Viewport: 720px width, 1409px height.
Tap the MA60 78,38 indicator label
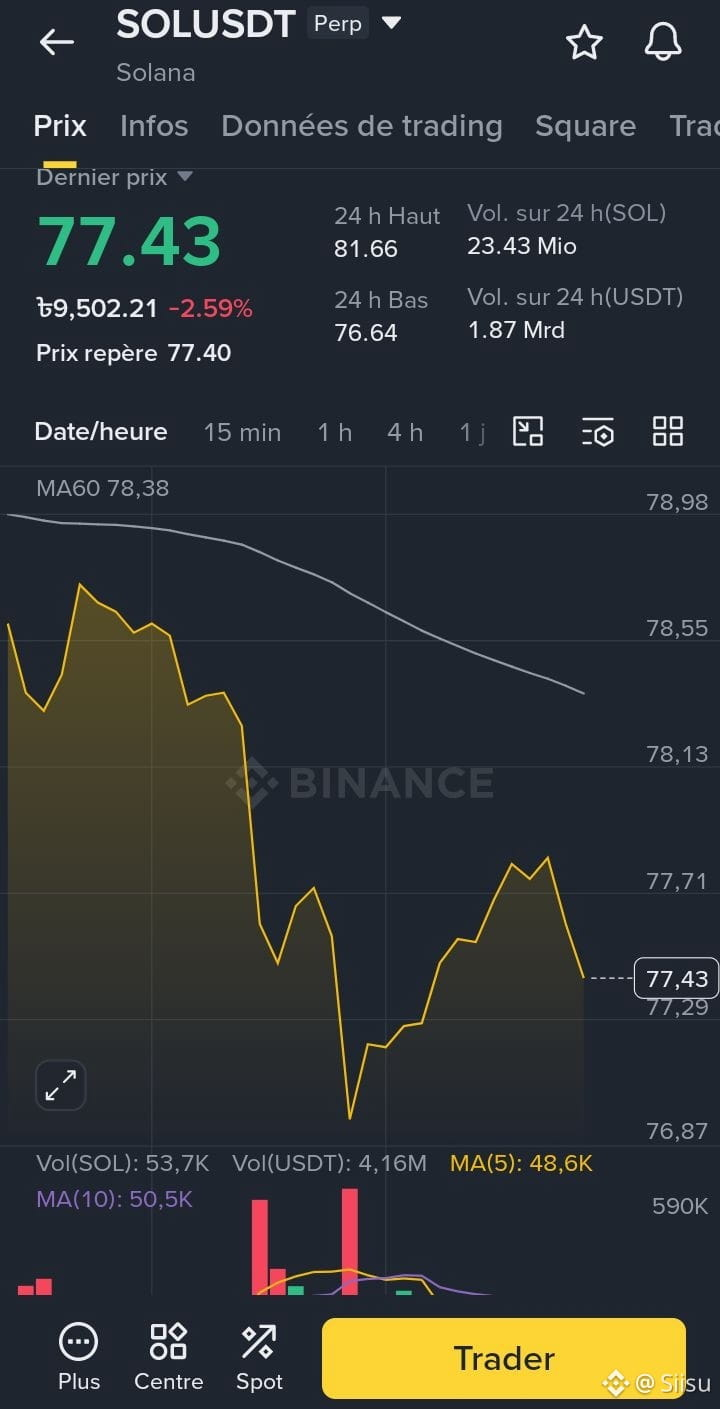coord(102,488)
